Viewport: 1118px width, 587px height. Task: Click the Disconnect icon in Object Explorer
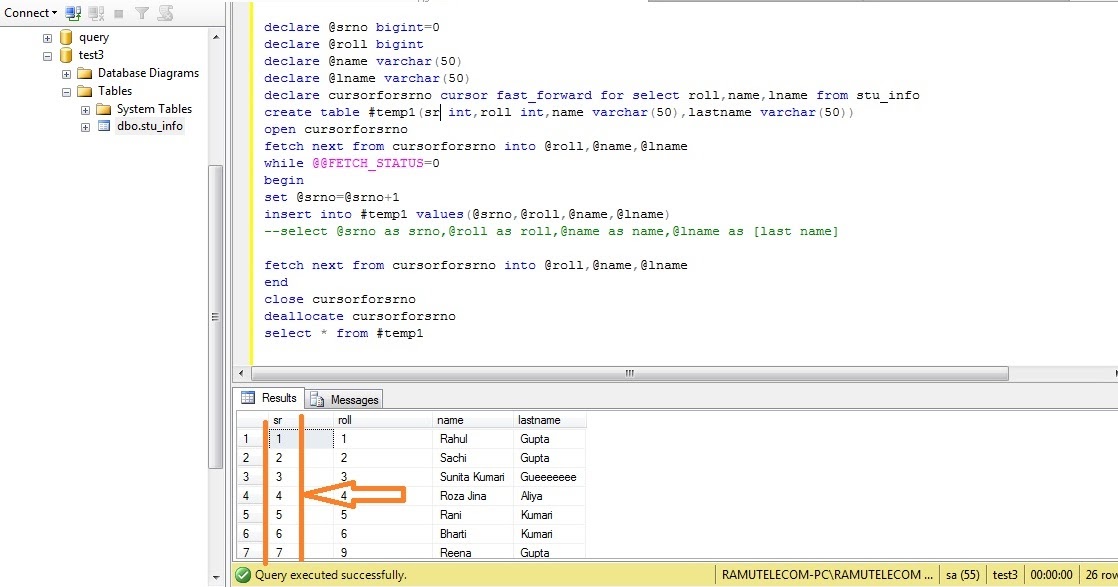96,13
